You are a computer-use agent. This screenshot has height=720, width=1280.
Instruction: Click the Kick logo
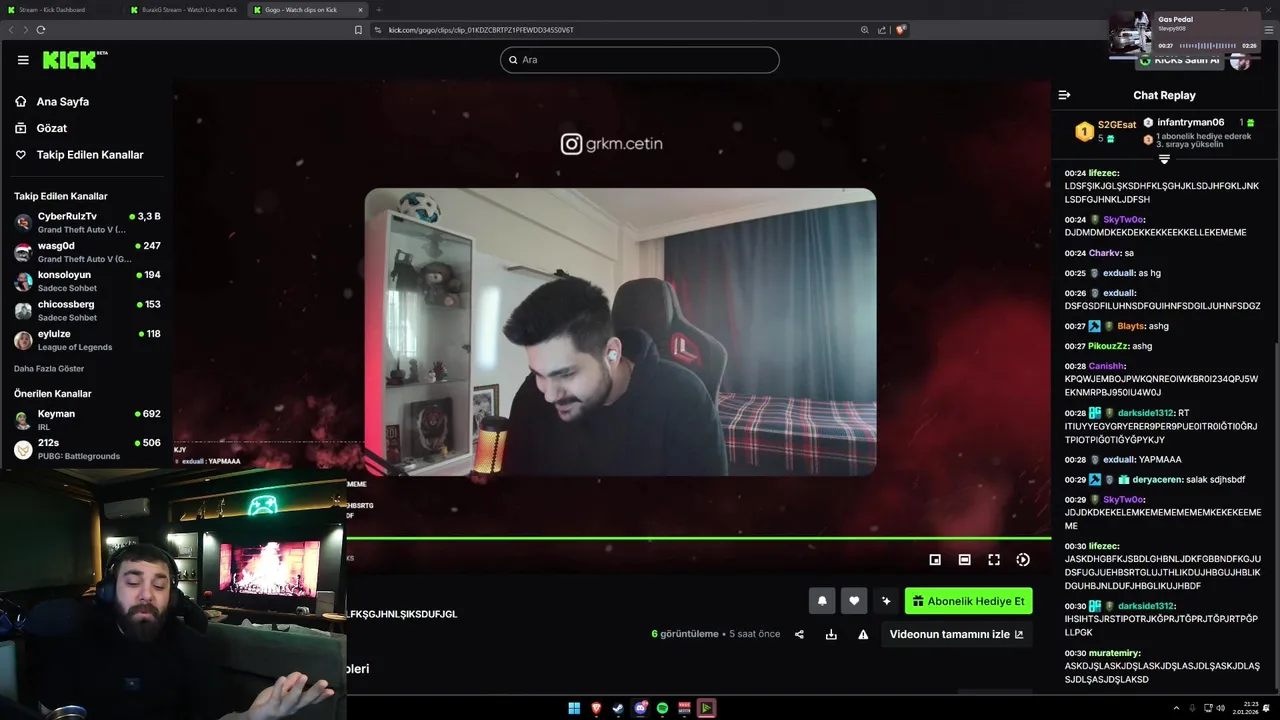[74, 60]
